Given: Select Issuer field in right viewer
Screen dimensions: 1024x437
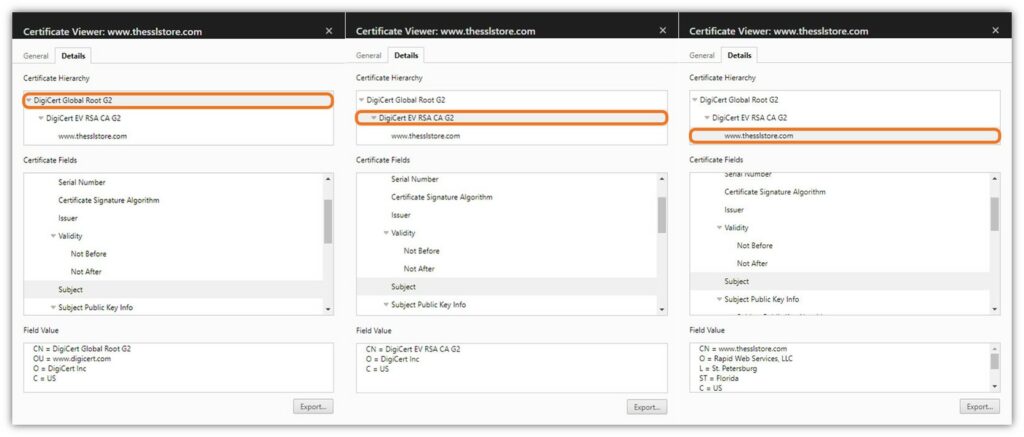Looking at the screenshot, I should click(x=734, y=210).
